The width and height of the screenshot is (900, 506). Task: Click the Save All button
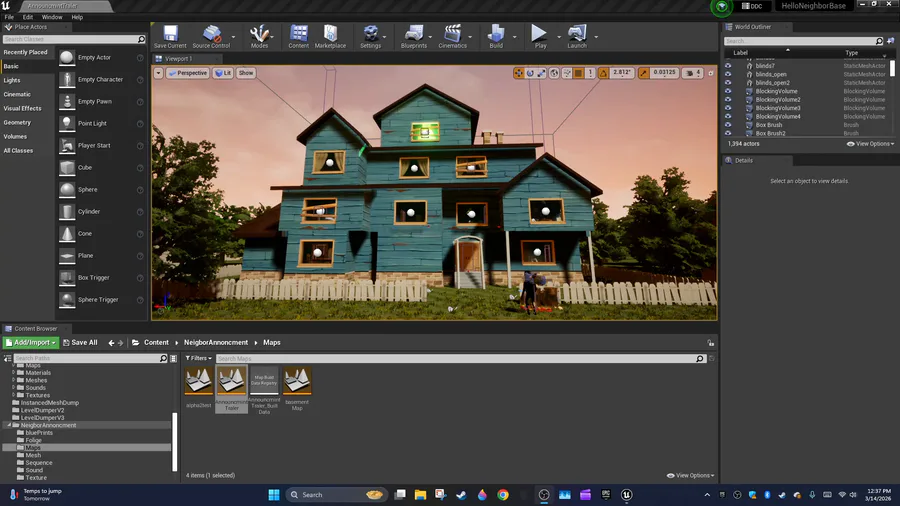point(81,342)
